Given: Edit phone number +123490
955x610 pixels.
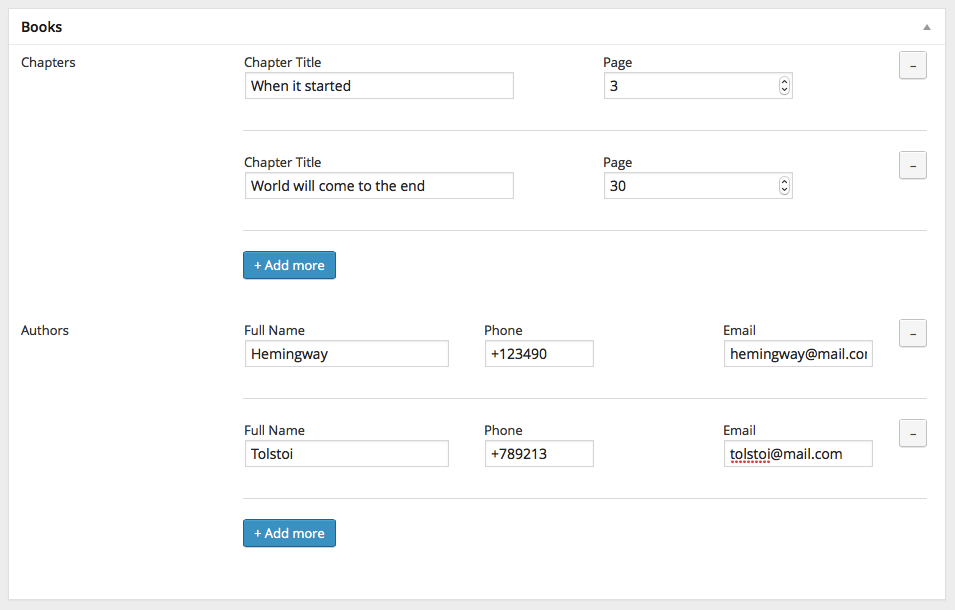Looking at the screenshot, I should (539, 354).
